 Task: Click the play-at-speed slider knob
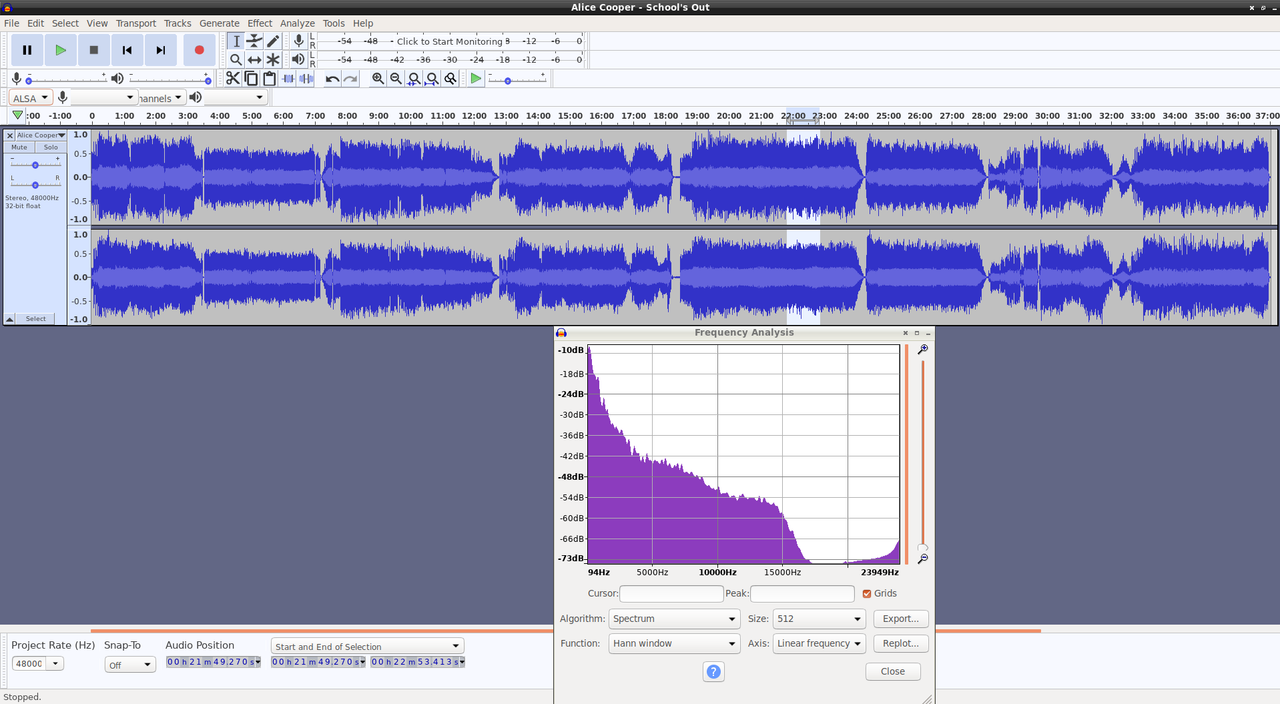tap(508, 81)
